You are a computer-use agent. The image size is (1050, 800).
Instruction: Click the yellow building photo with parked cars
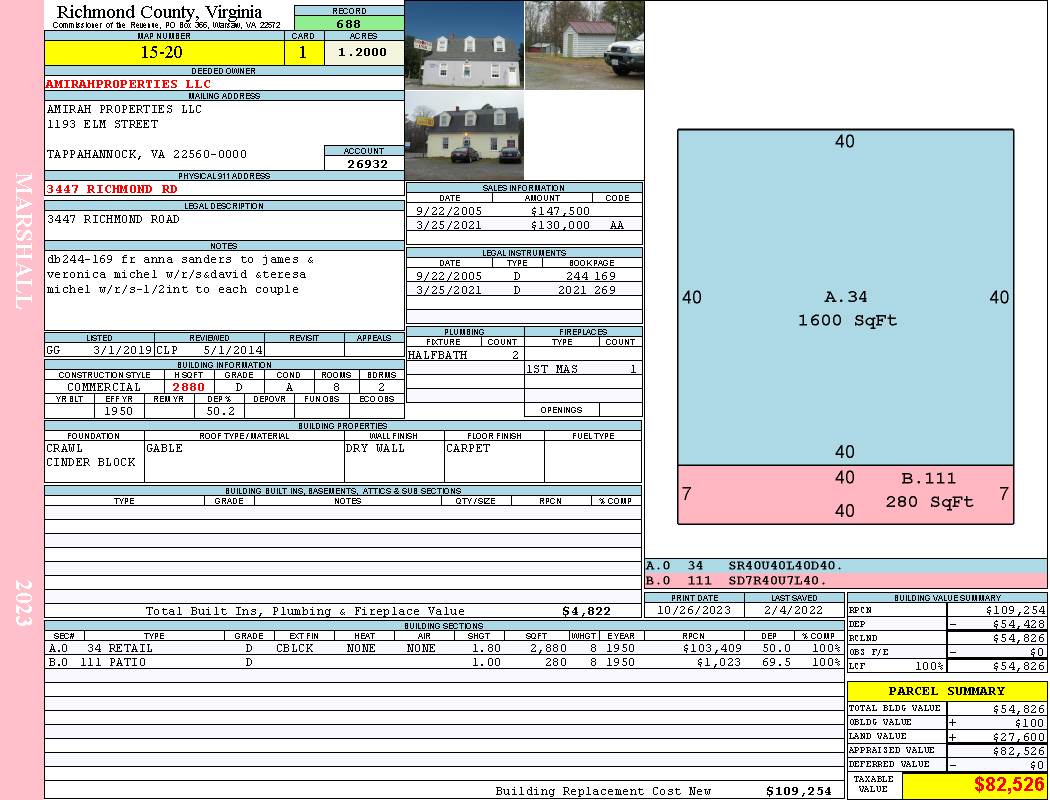click(x=464, y=135)
